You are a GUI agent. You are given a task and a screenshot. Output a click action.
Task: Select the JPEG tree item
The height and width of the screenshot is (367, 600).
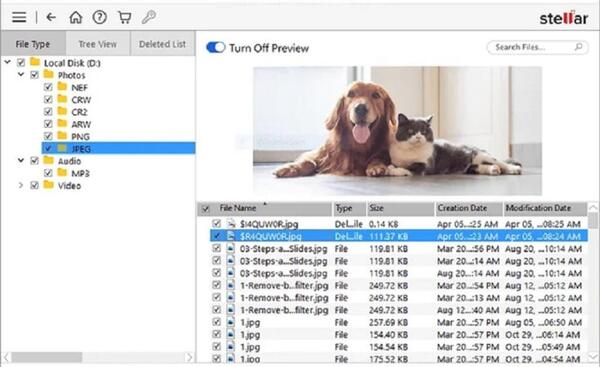[118, 148]
